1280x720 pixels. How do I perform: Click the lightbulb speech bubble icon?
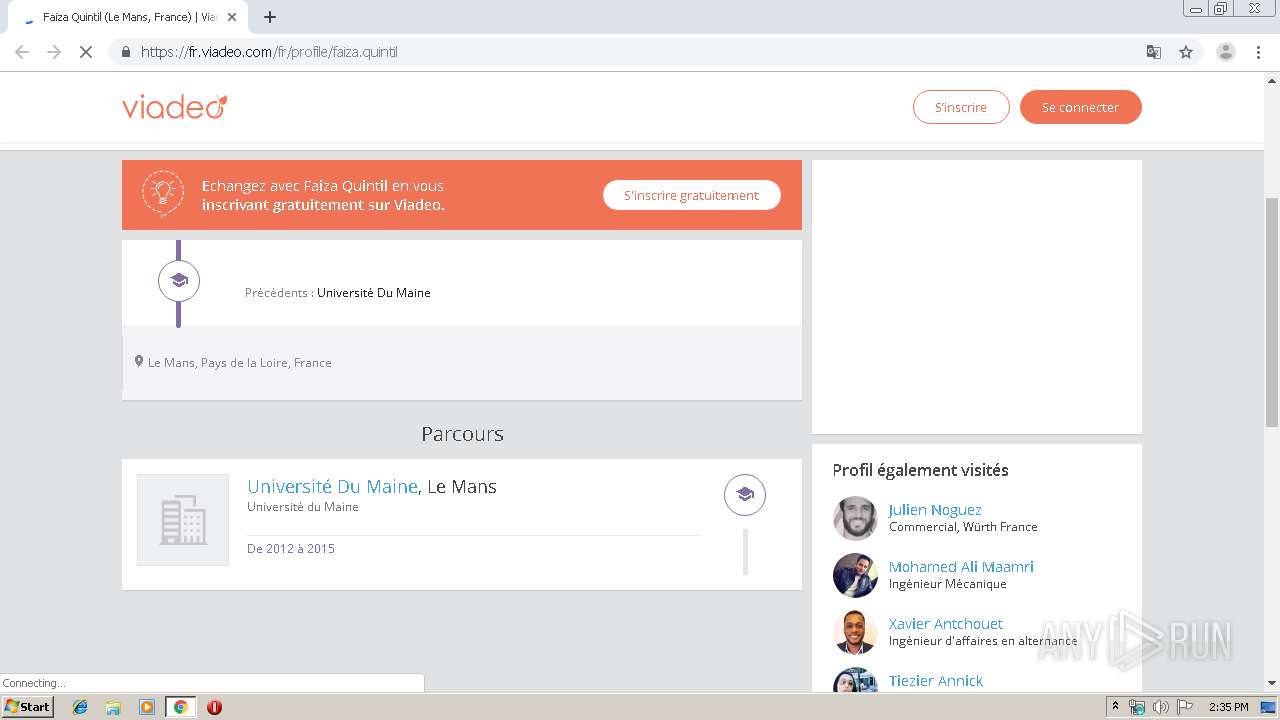point(163,193)
